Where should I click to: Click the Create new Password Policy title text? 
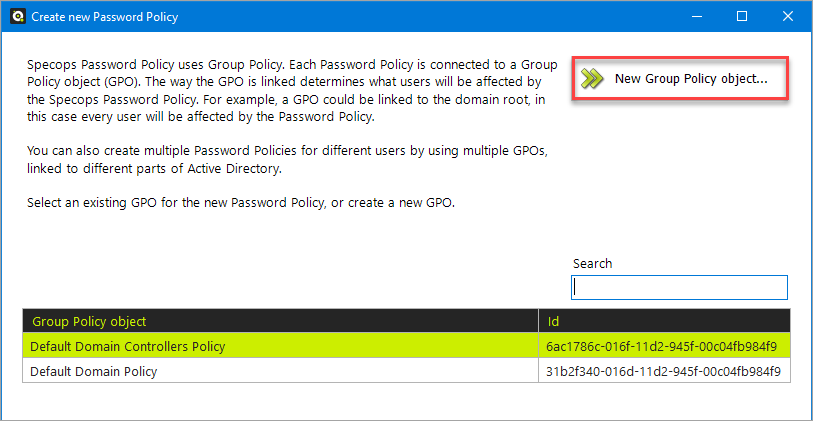pyautogui.click(x=105, y=17)
